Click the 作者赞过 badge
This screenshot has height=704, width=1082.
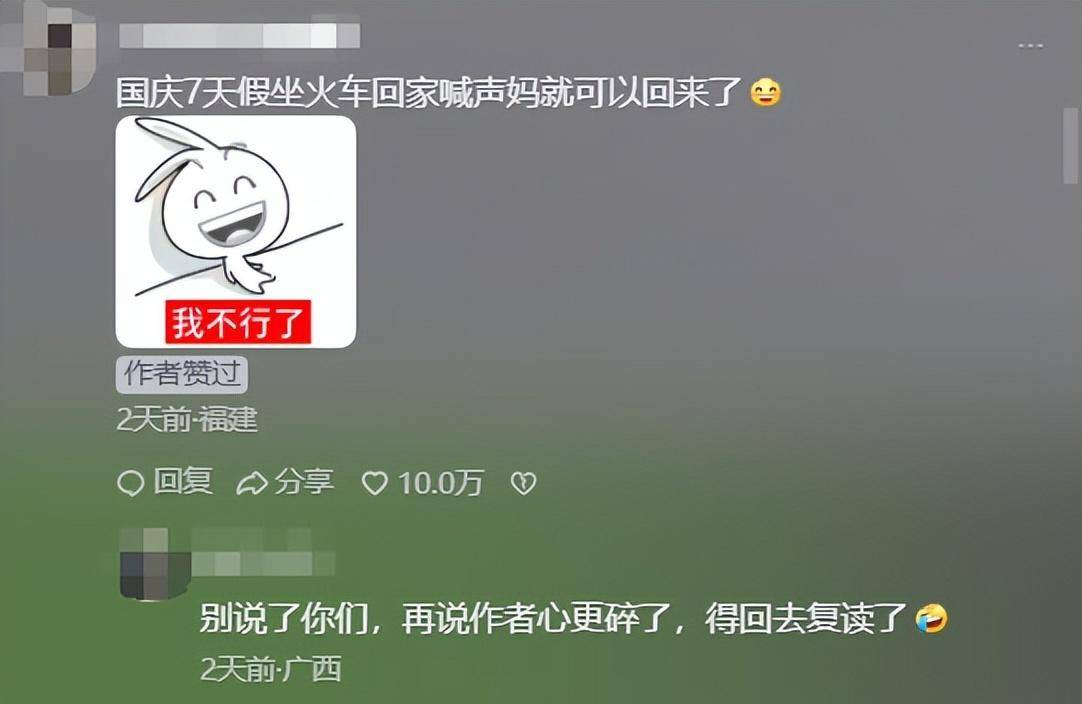[181, 375]
